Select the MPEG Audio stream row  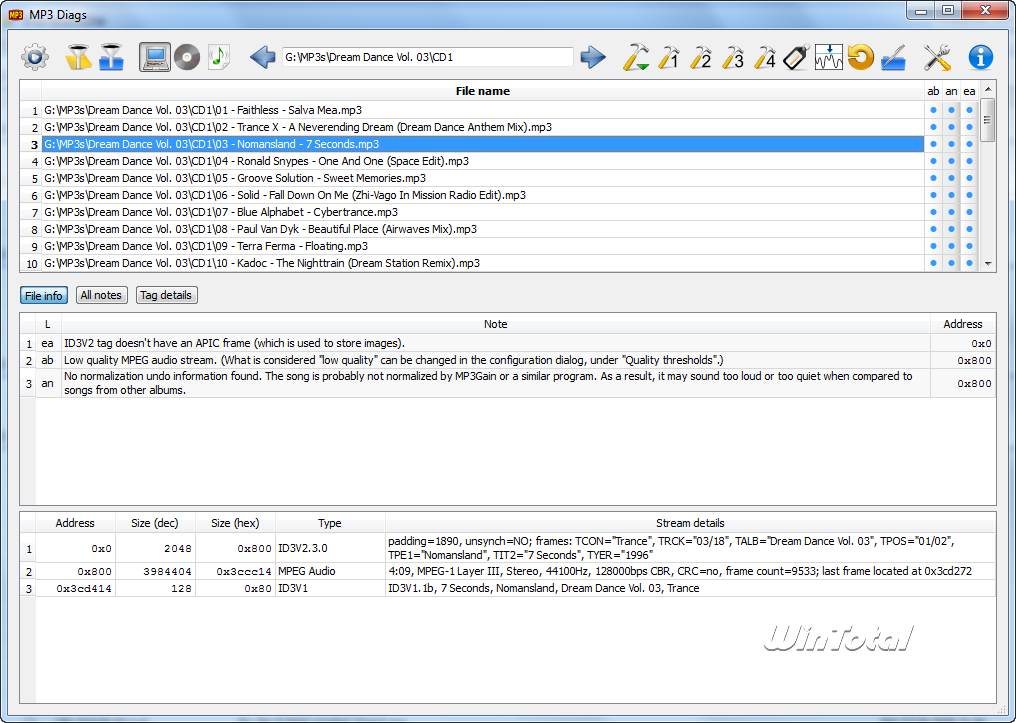(x=515, y=571)
